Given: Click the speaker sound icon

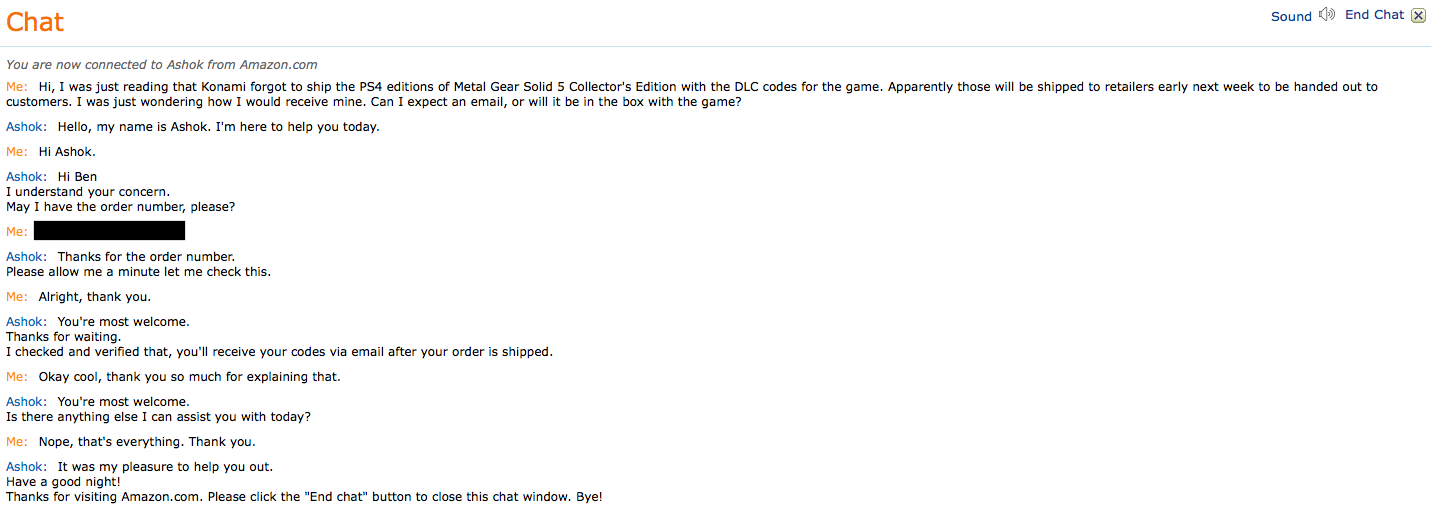Looking at the screenshot, I should click(1327, 14).
